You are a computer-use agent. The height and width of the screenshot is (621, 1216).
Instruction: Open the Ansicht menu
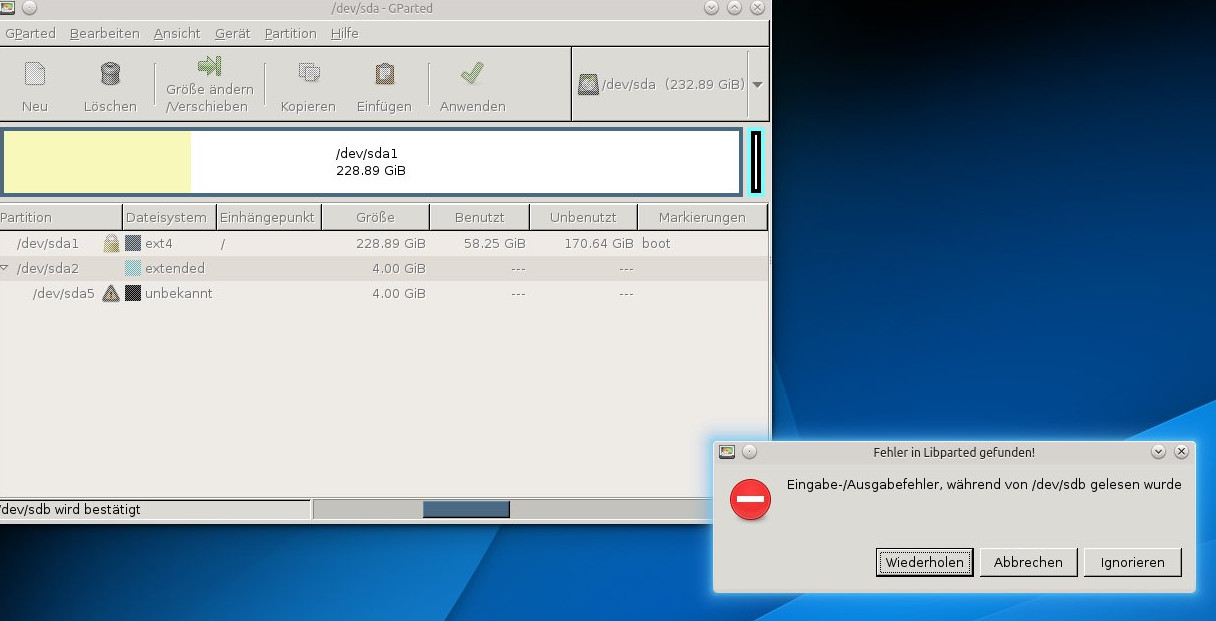coord(177,33)
